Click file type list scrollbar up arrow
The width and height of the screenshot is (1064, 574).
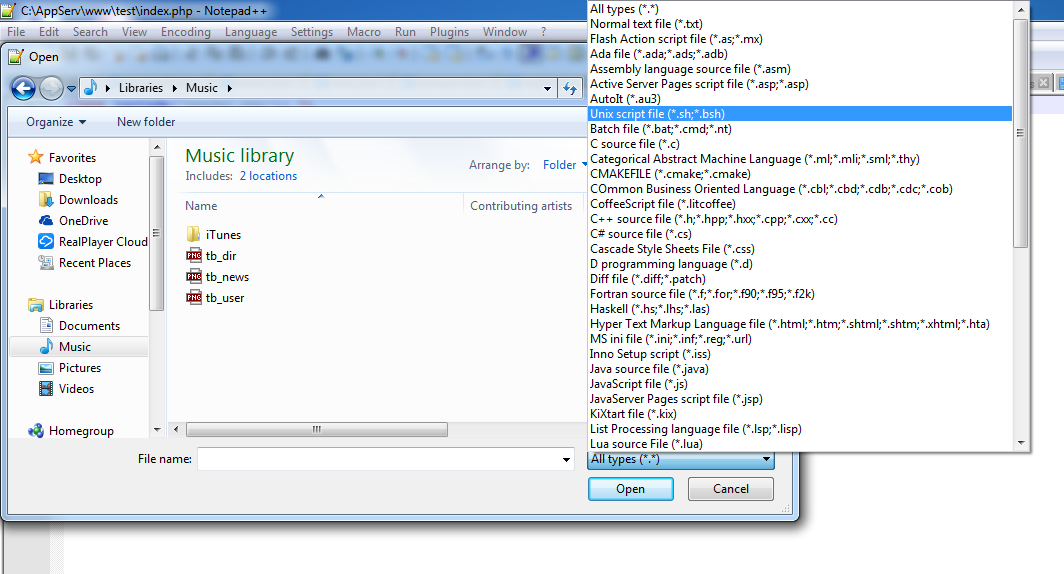[1021, 9]
